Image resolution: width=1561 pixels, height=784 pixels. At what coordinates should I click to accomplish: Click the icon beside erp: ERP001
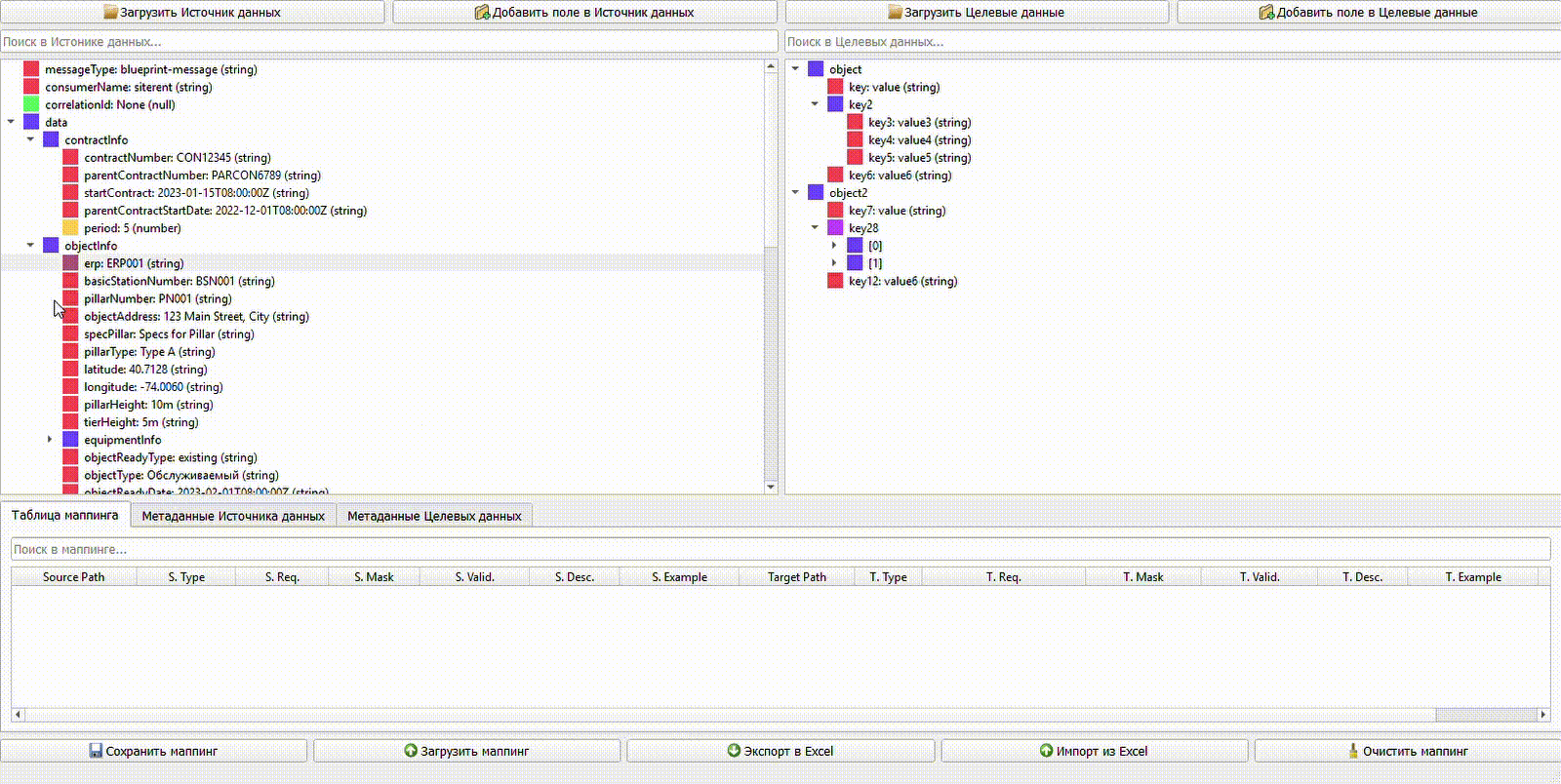[70, 262]
